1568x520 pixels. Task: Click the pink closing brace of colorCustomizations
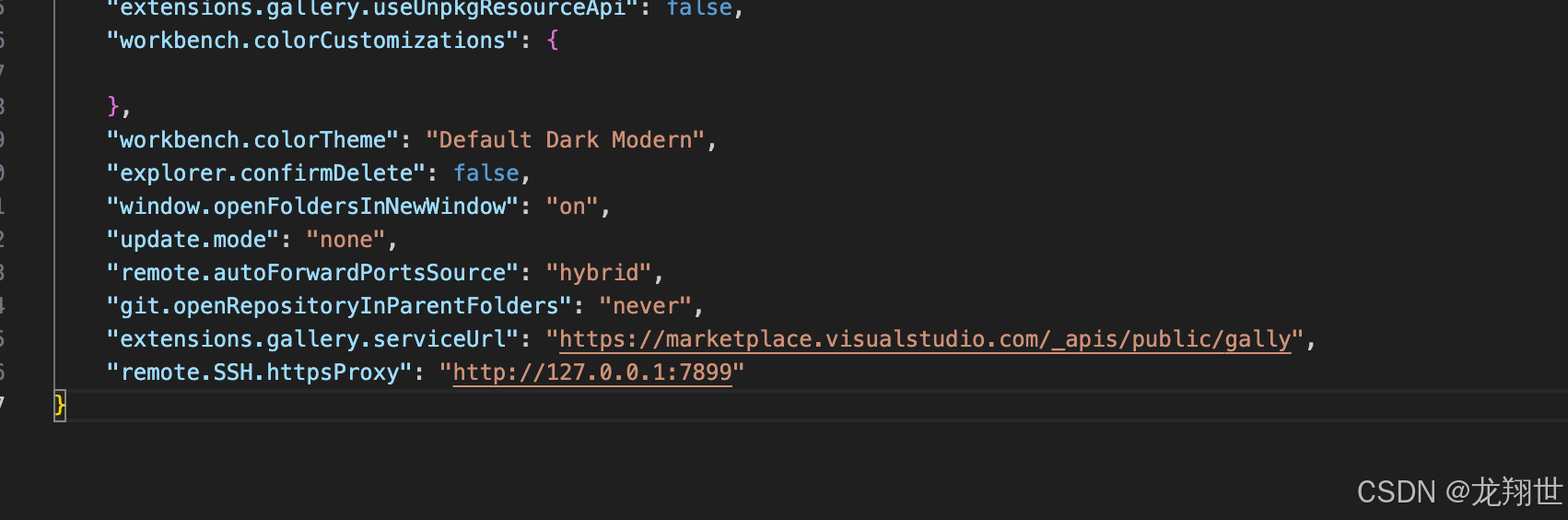point(113,107)
